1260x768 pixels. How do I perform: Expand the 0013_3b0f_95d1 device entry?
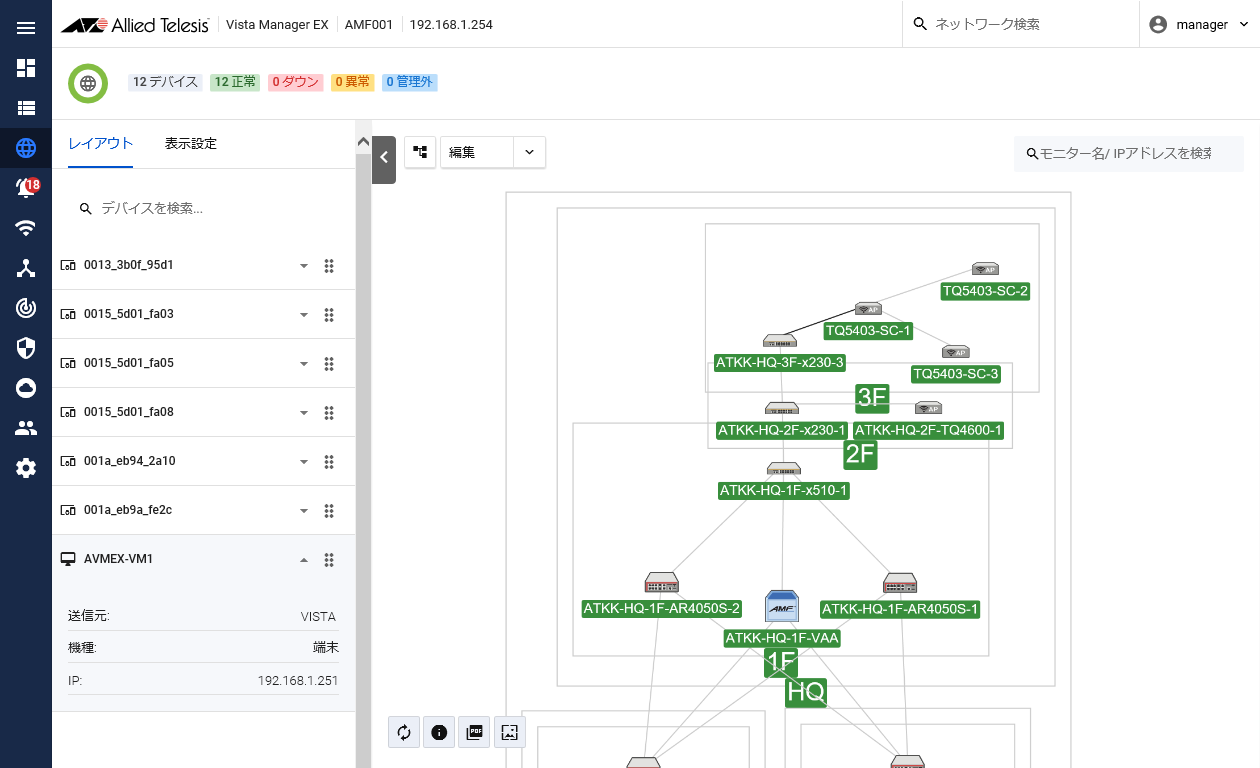(304, 266)
